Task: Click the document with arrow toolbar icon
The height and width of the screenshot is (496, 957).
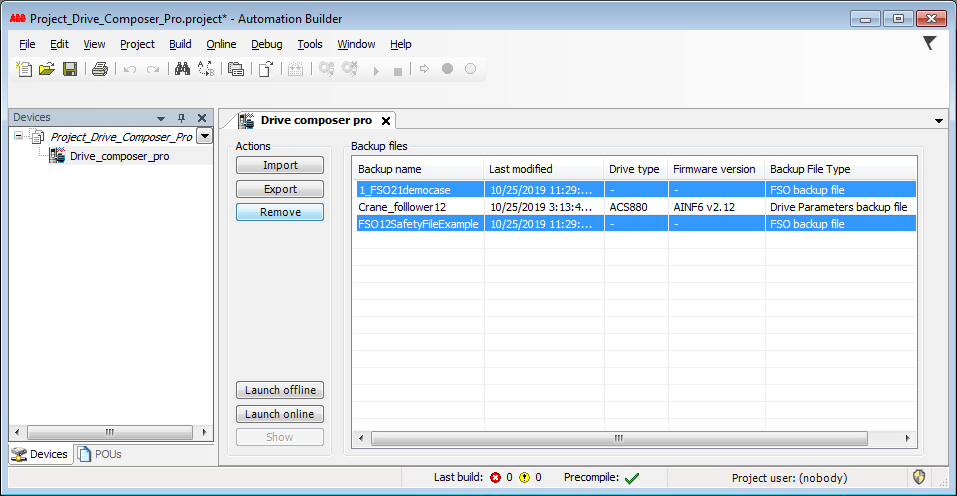Action: click(265, 69)
